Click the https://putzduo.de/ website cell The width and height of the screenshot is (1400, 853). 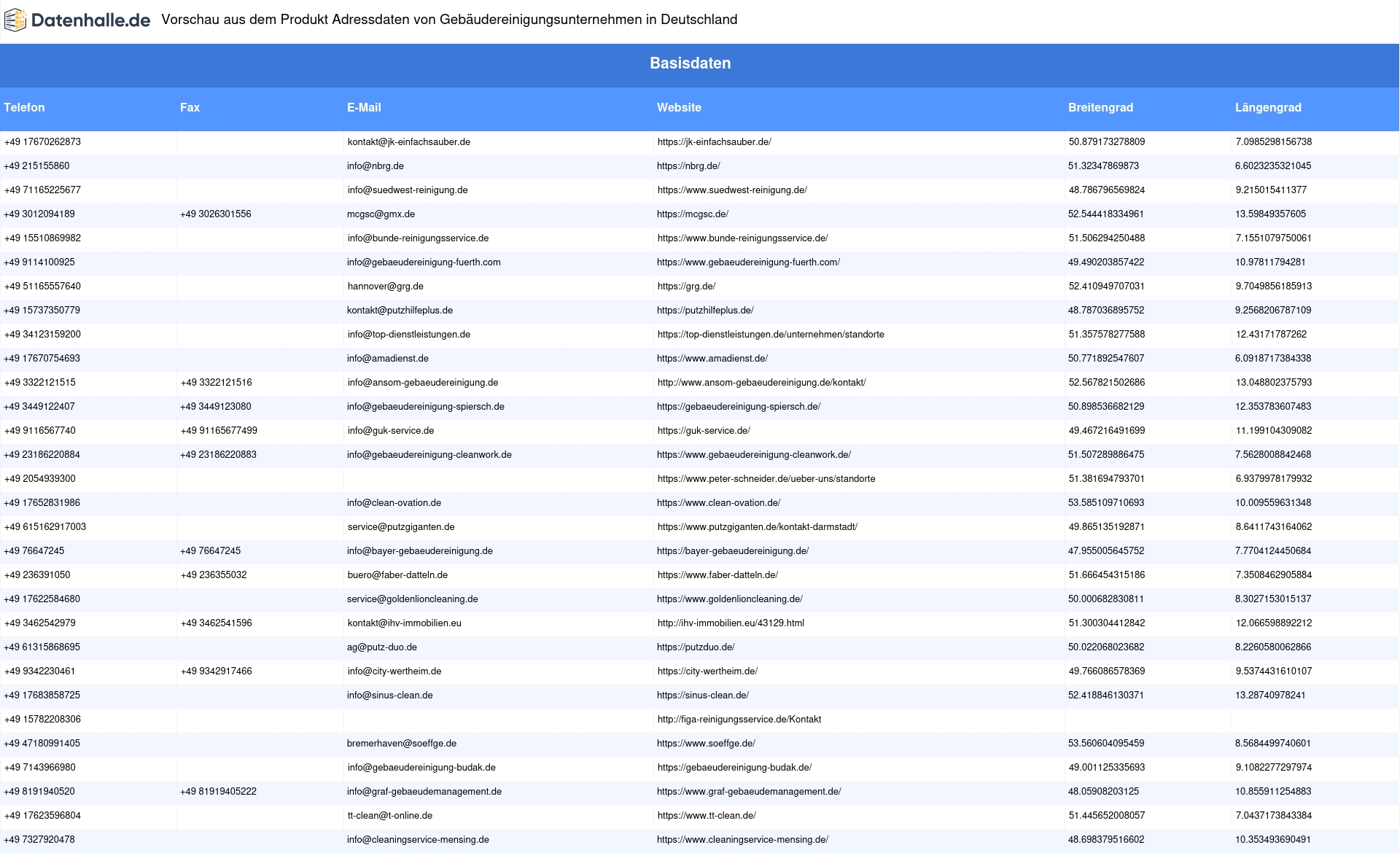[x=696, y=647]
